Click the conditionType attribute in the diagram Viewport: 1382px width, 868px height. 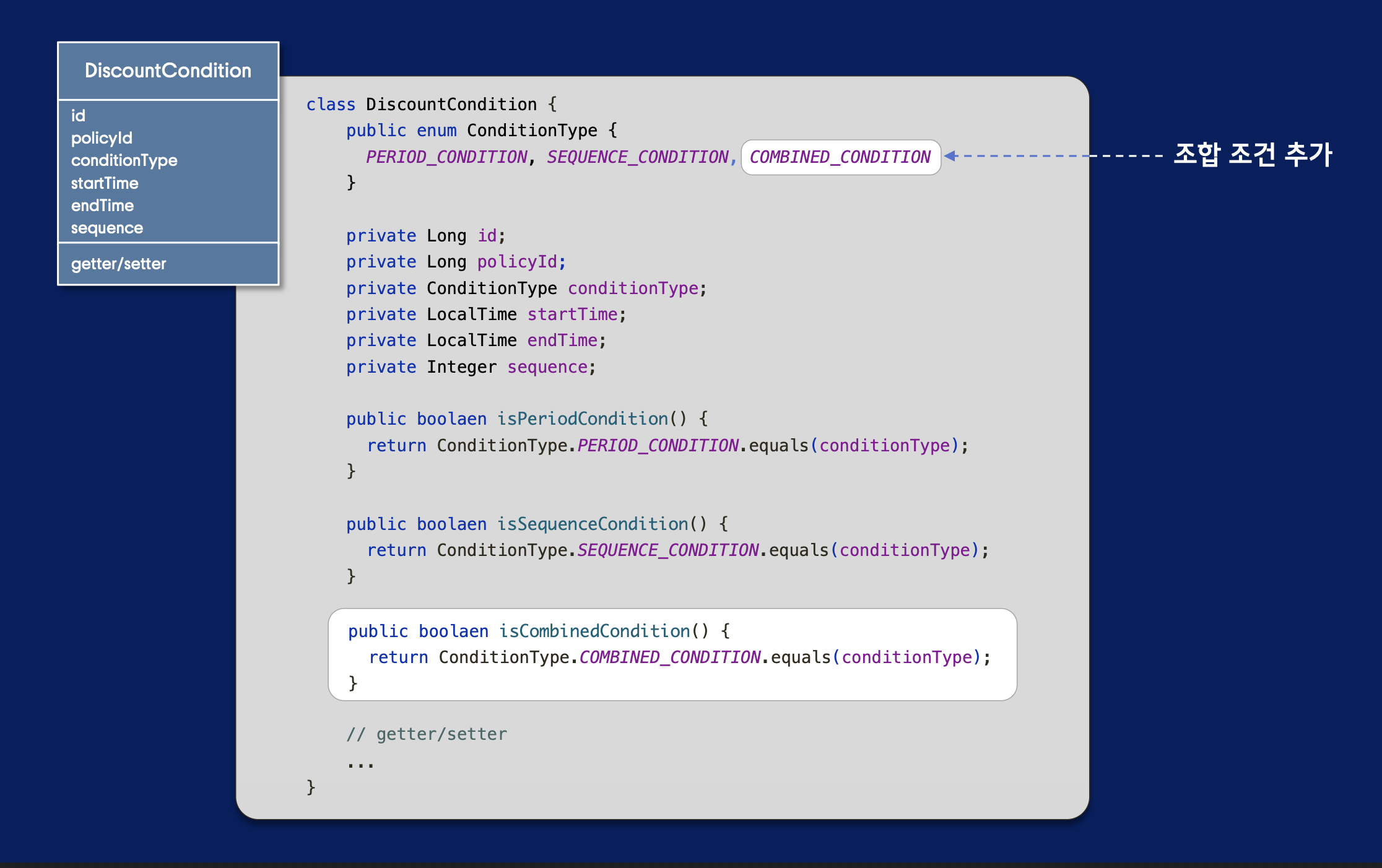[x=124, y=160]
